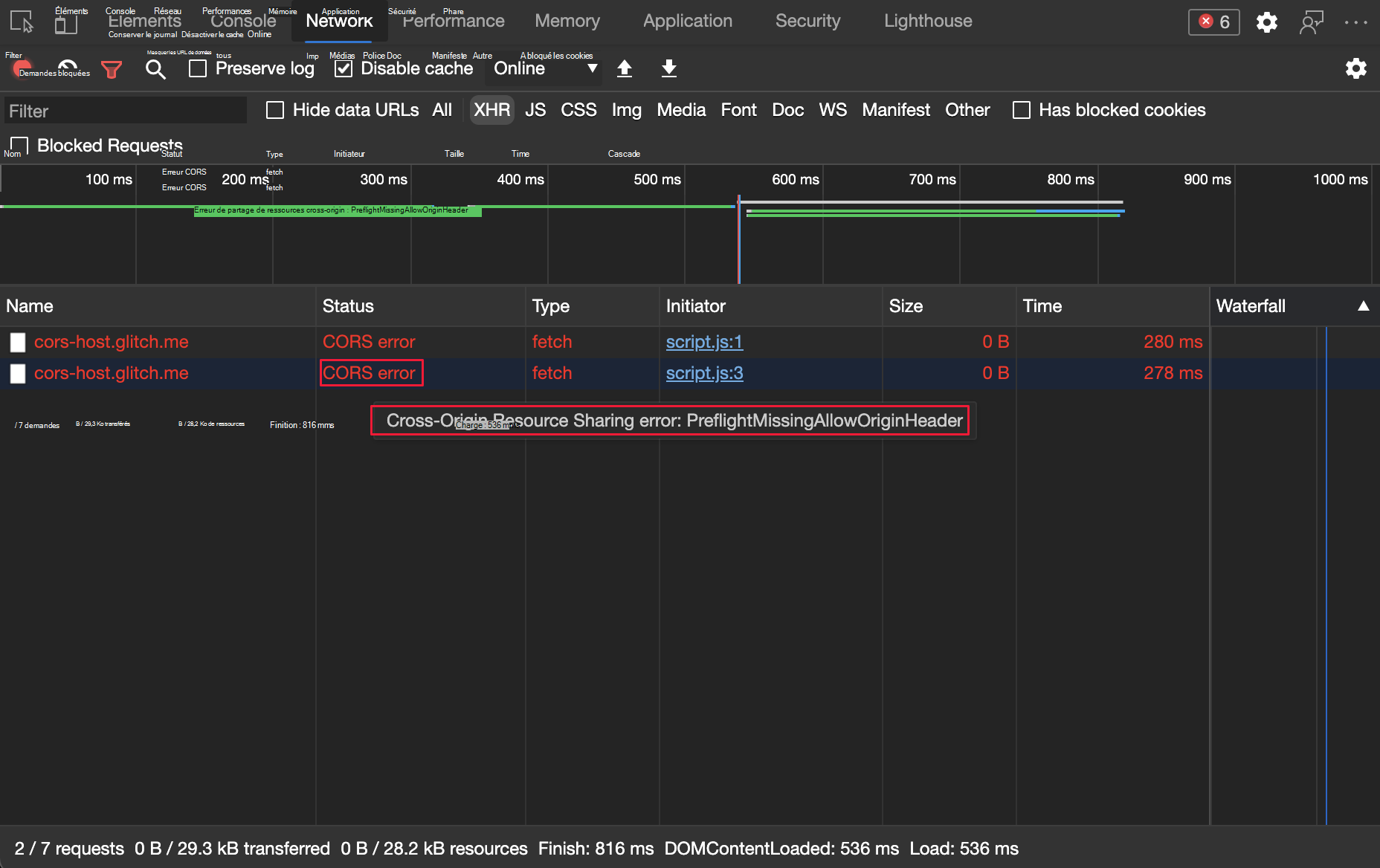Filter requests by Other type

967,110
